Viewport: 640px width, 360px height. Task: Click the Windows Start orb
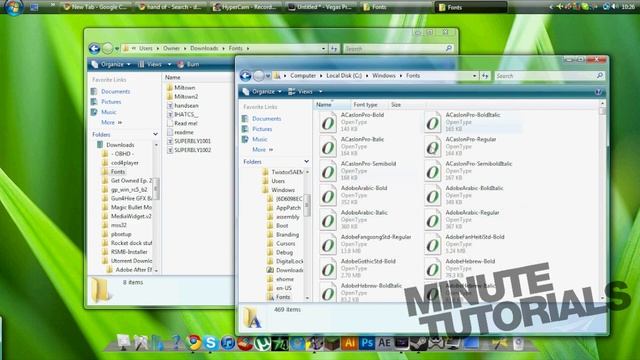(x=14, y=7)
